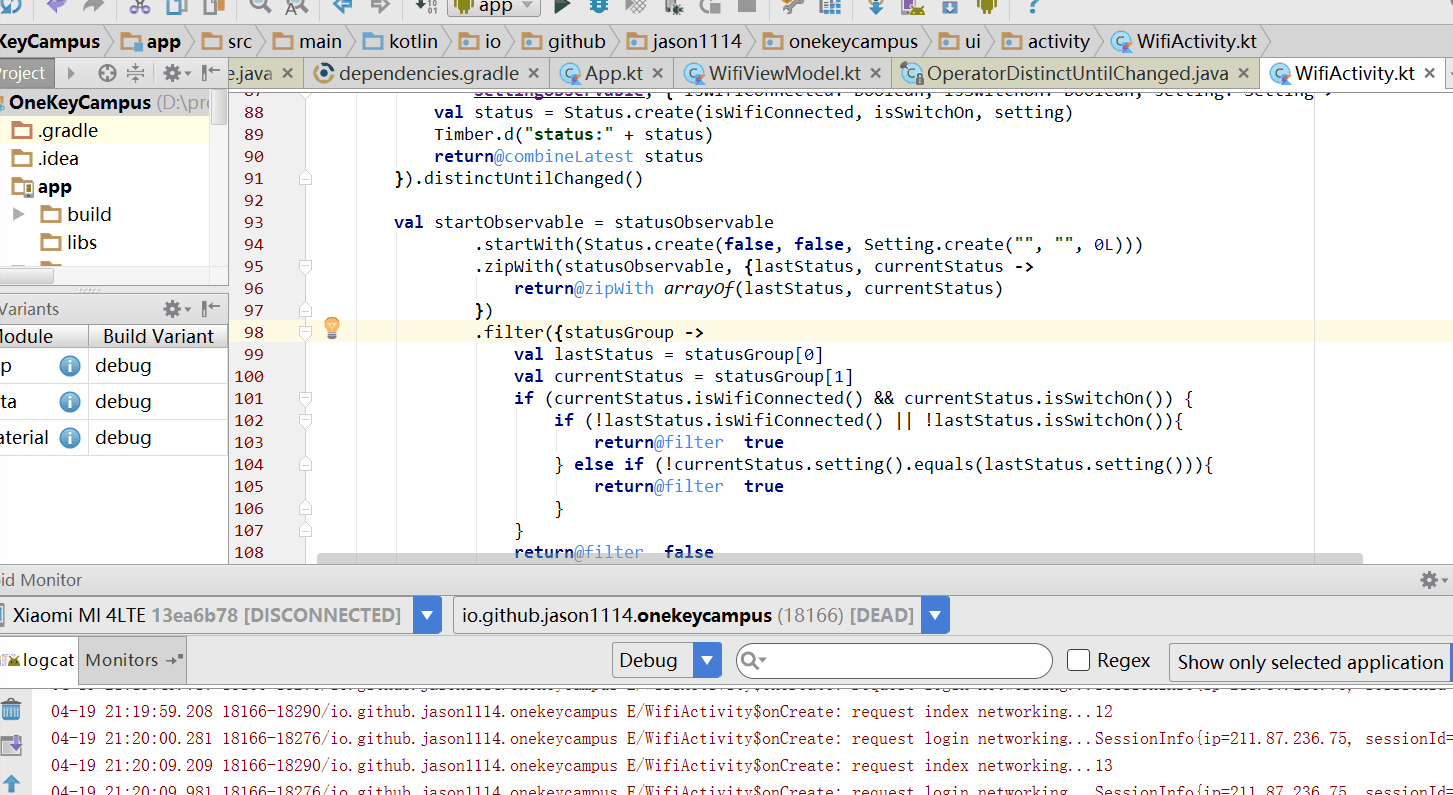1453x795 pixels.
Task: Switch to the WifiViewModel.kt tab
Action: point(783,73)
